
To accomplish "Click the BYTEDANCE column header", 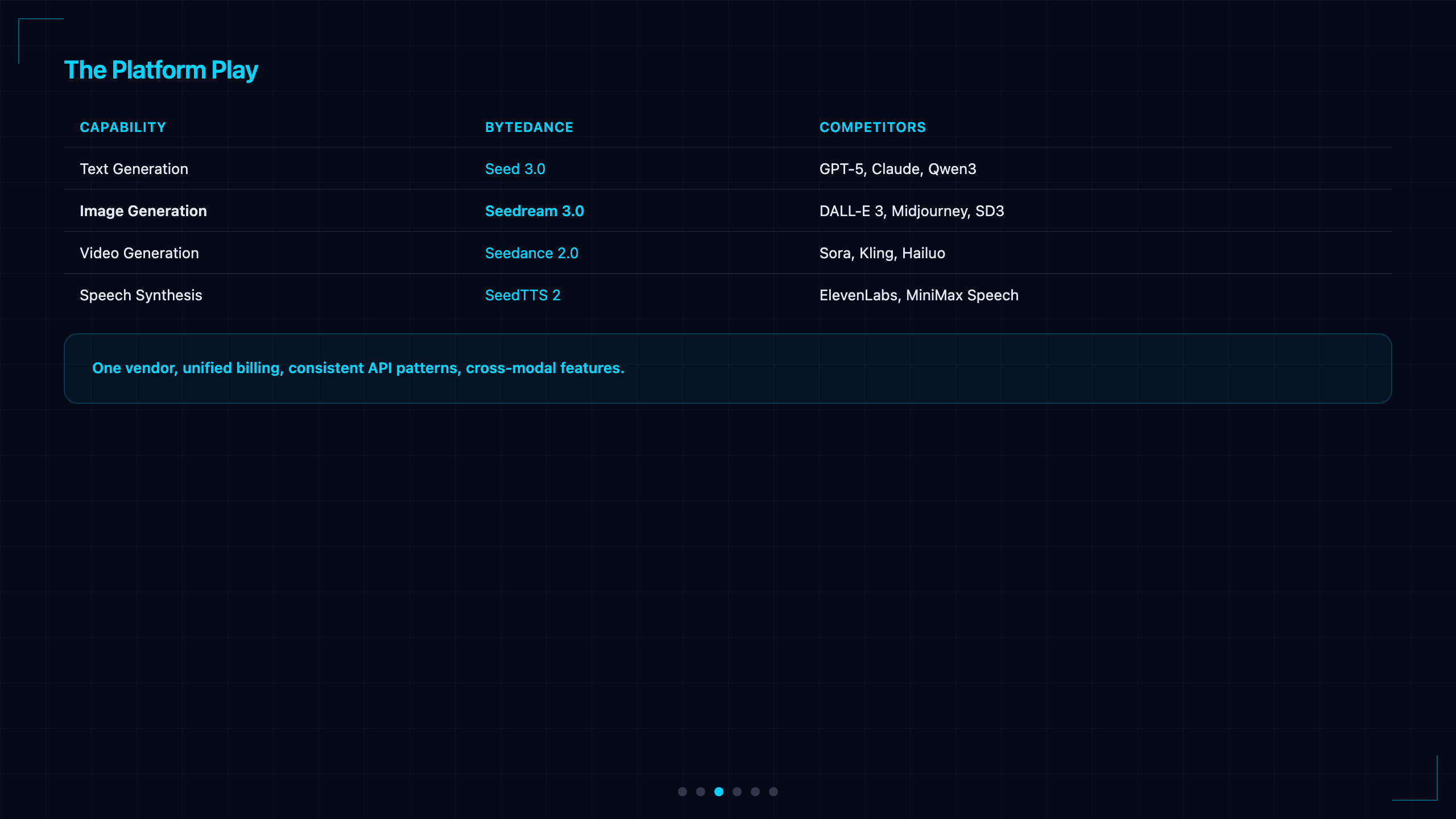I will pyautogui.click(x=529, y=127).
